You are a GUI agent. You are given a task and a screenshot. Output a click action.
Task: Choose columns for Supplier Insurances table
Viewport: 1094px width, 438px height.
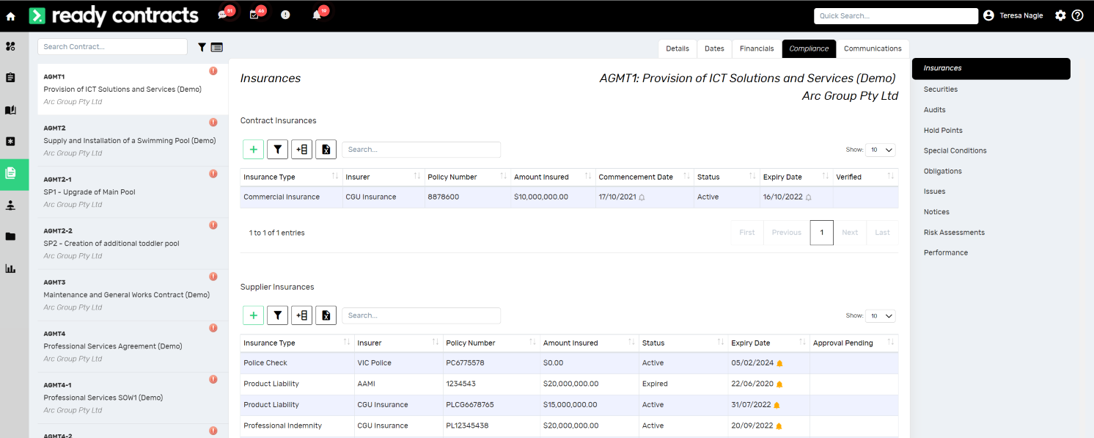point(301,315)
